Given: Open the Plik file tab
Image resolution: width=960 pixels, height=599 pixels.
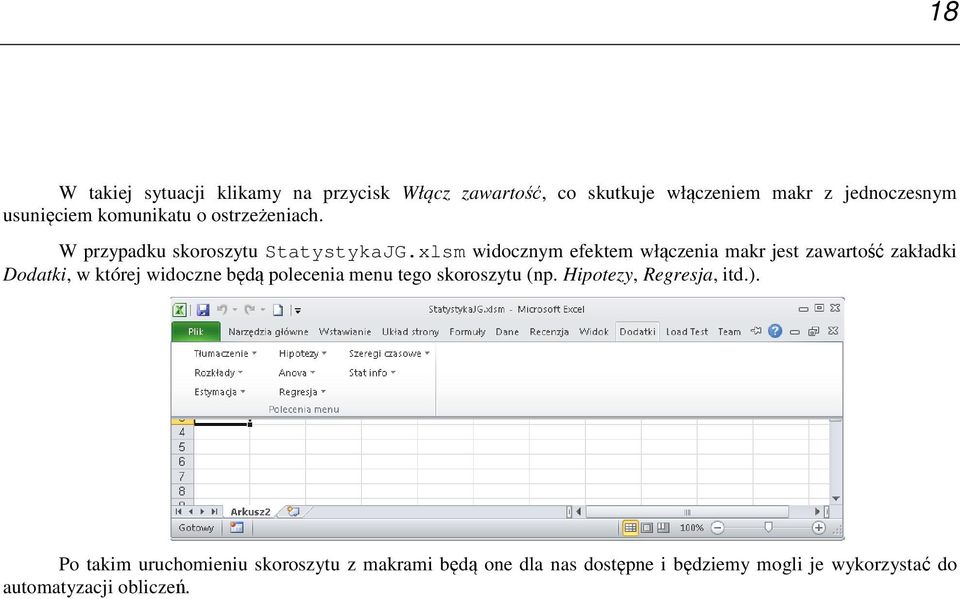Looking at the screenshot, I should pos(196,331).
